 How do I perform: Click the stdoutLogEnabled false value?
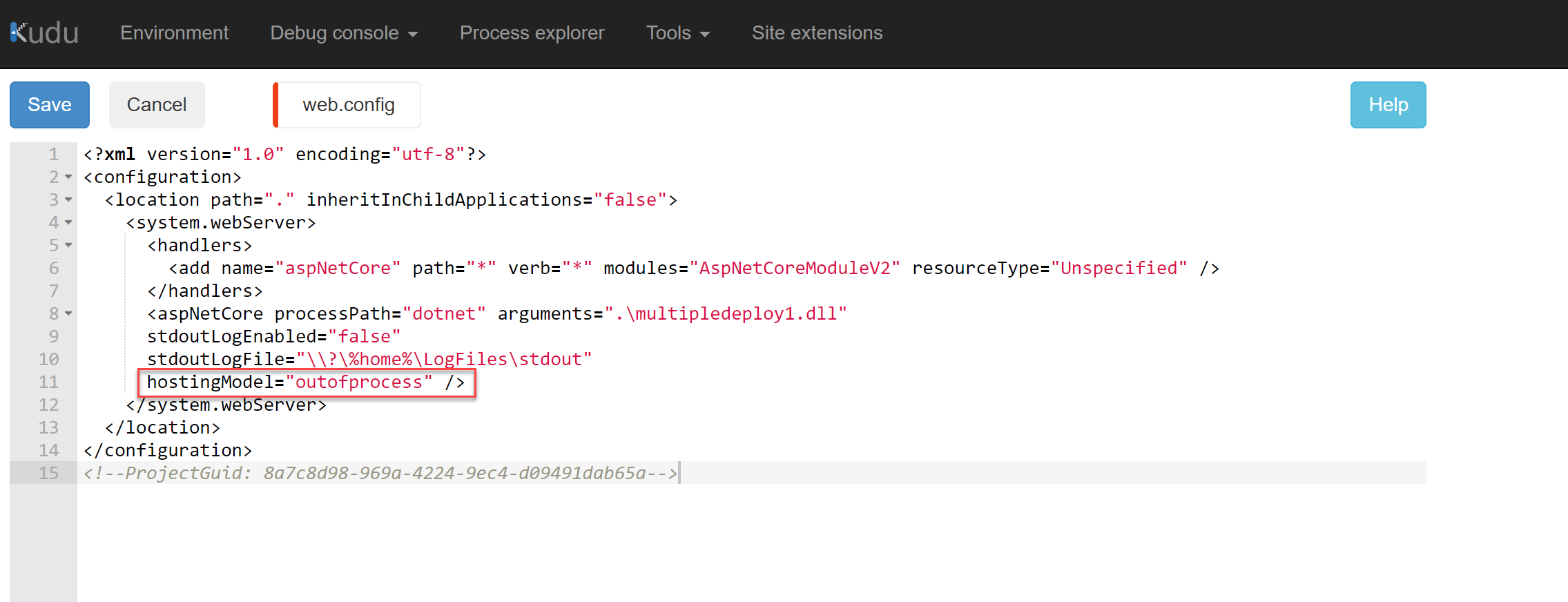pyautogui.click(x=364, y=337)
